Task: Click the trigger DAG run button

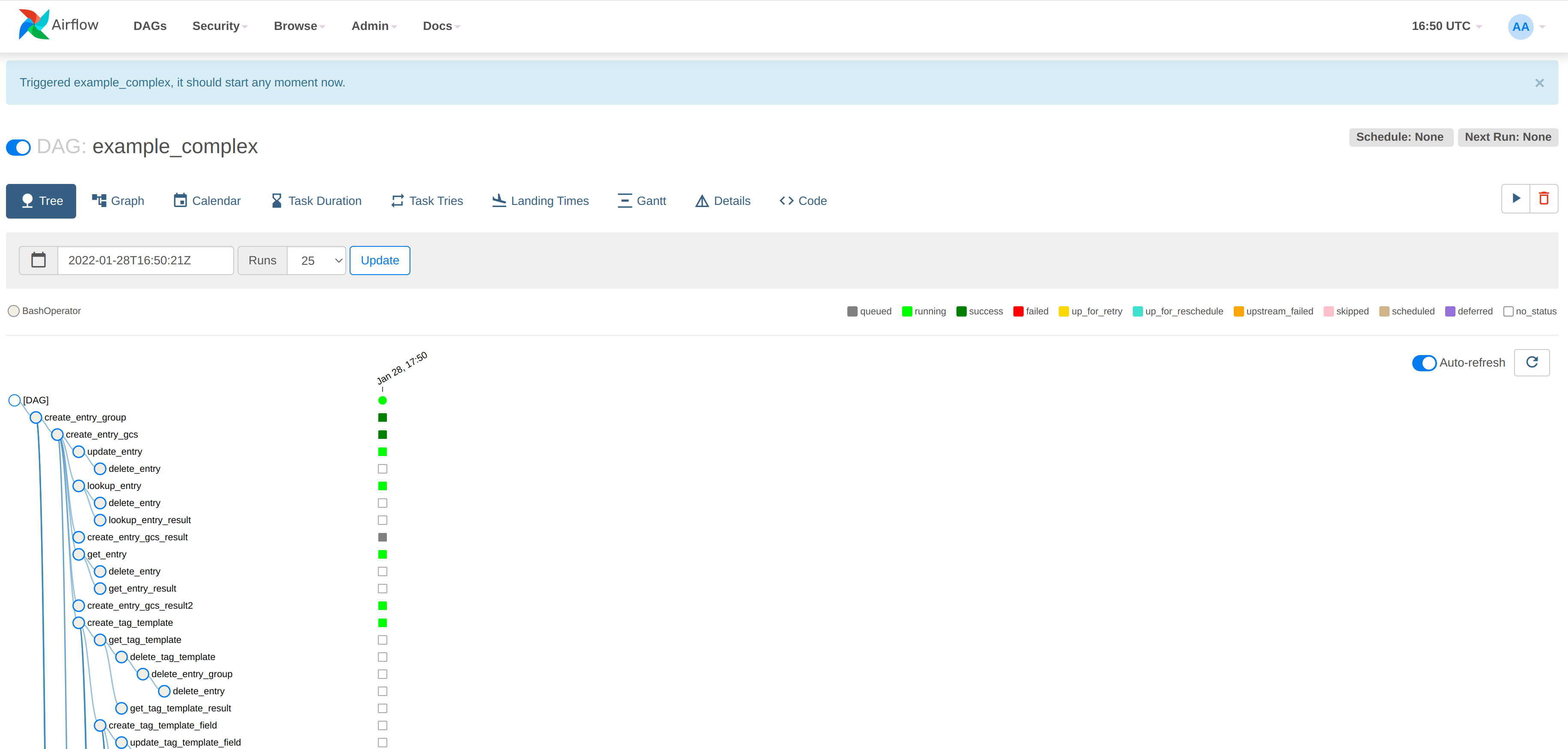Action: click(1515, 200)
